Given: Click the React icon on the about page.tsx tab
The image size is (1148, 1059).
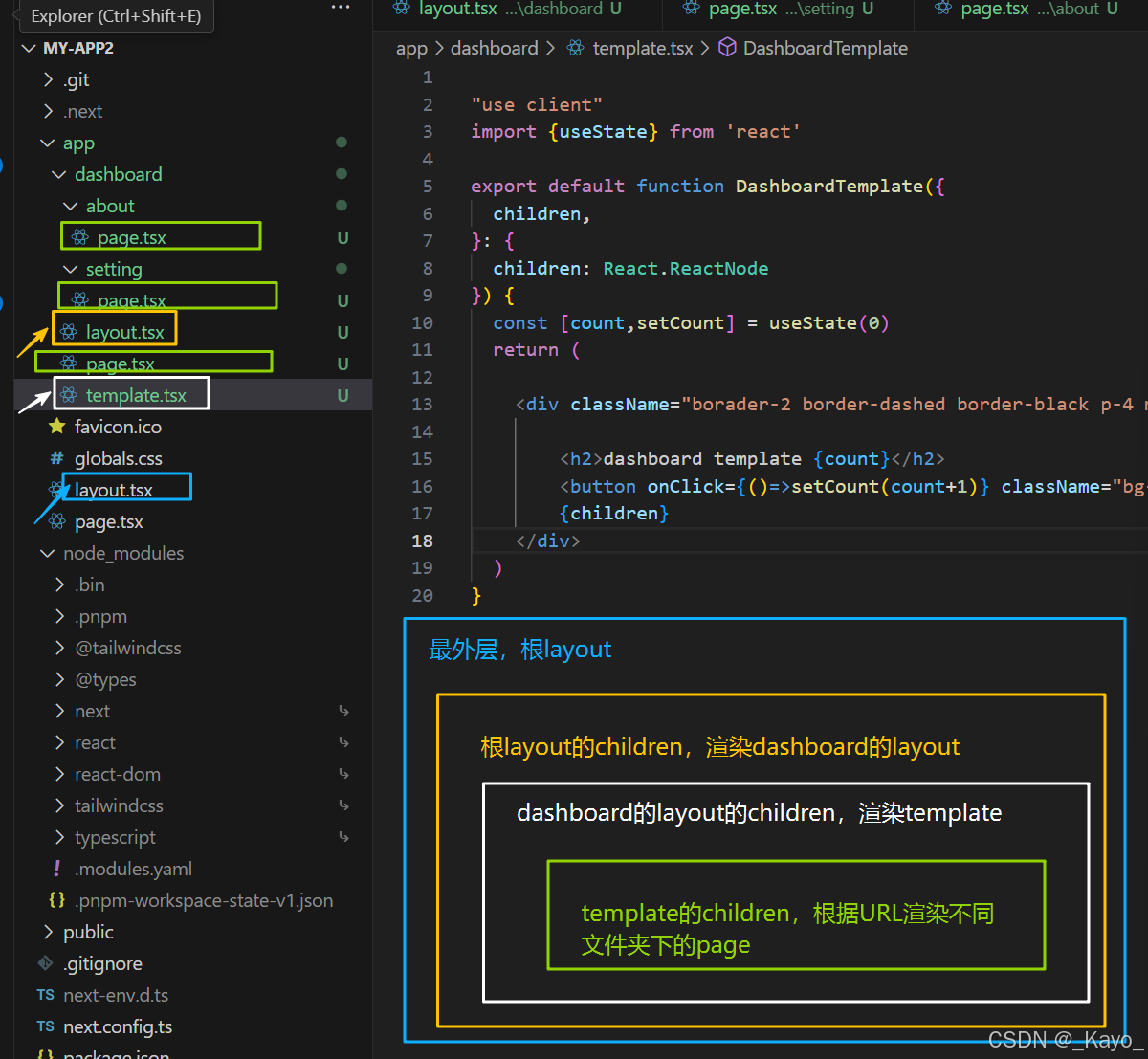Looking at the screenshot, I should tap(942, 9).
